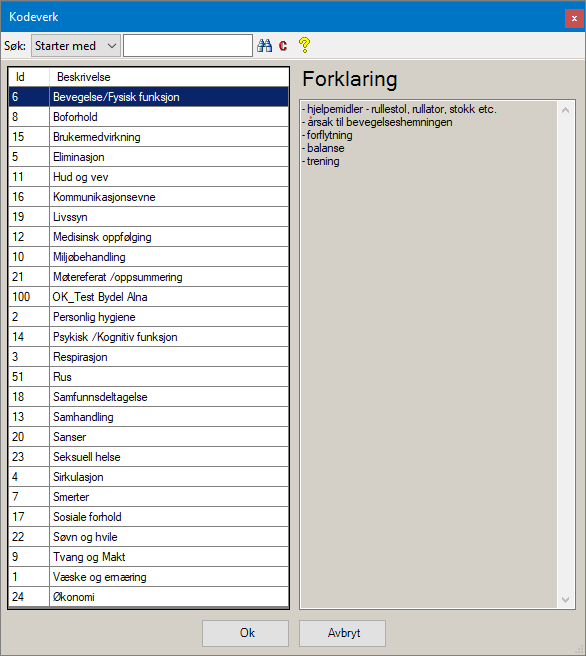This screenshot has width=586, height=656.
Task: Open help with the yellow question mark
Action: coord(305,45)
